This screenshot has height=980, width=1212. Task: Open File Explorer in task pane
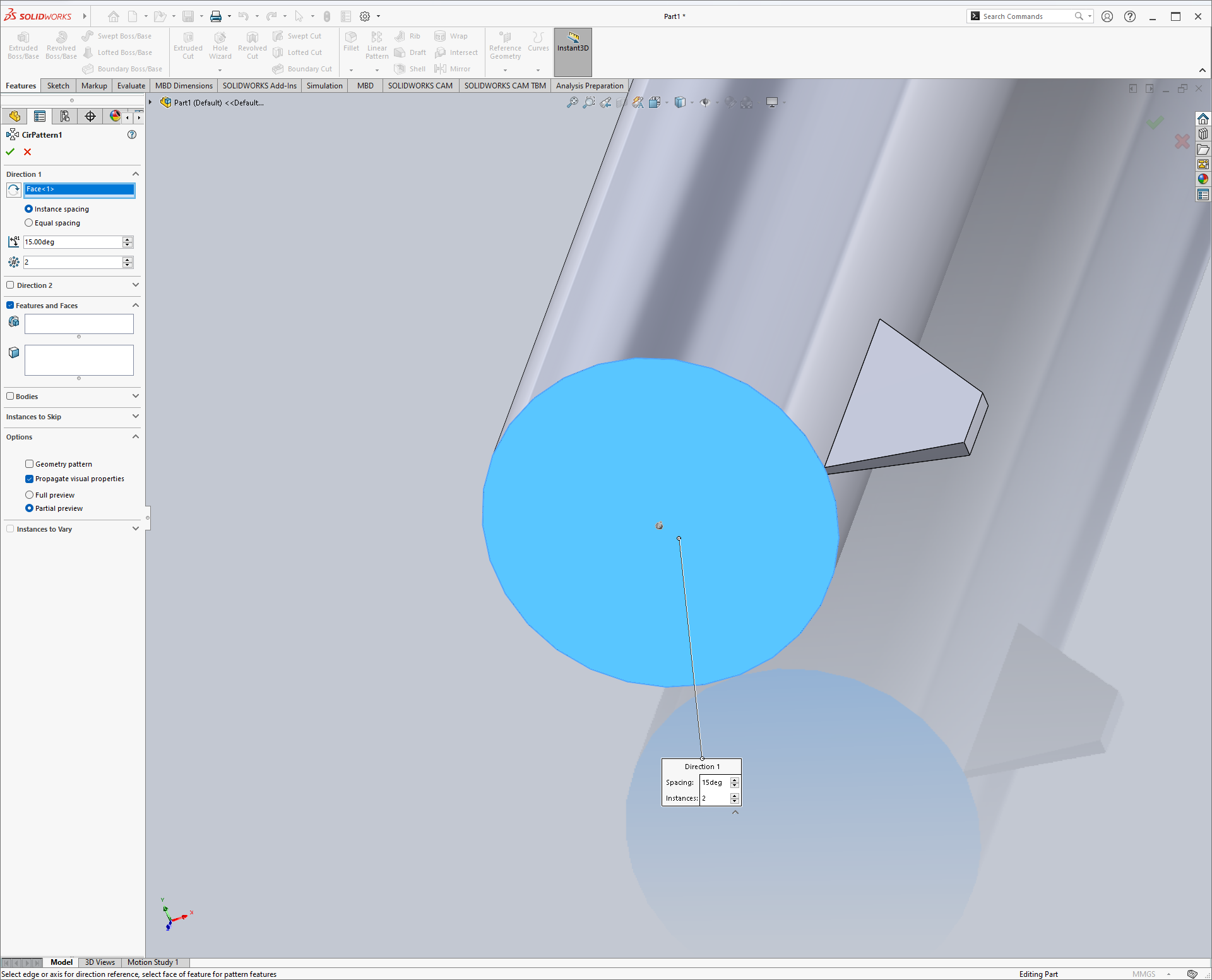pyautogui.click(x=1203, y=149)
